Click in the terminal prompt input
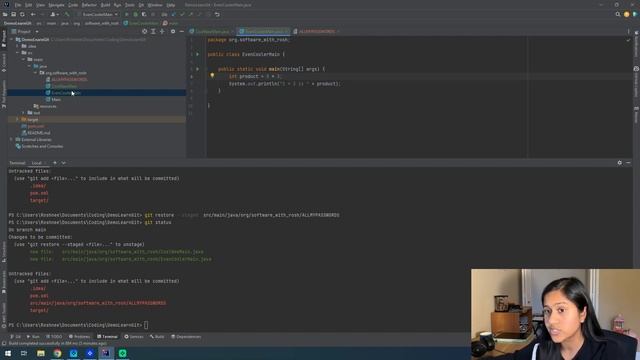Image resolution: width=640 pixels, height=360 pixels. [146, 325]
